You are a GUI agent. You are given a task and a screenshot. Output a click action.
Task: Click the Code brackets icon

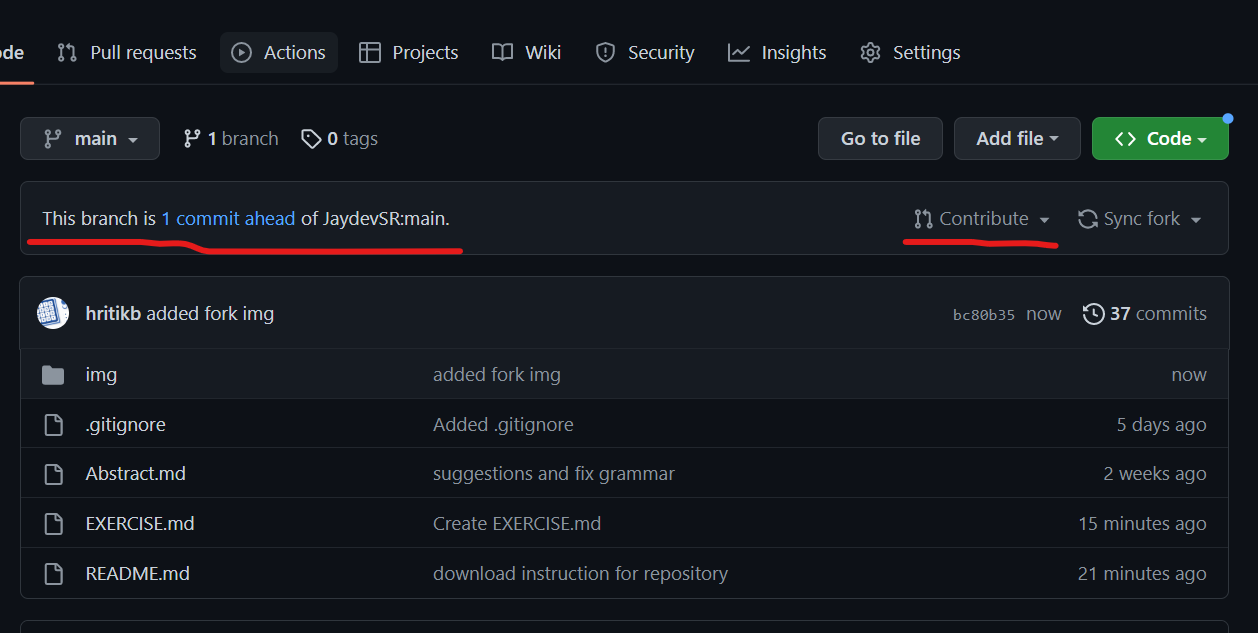pos(1126,138)
